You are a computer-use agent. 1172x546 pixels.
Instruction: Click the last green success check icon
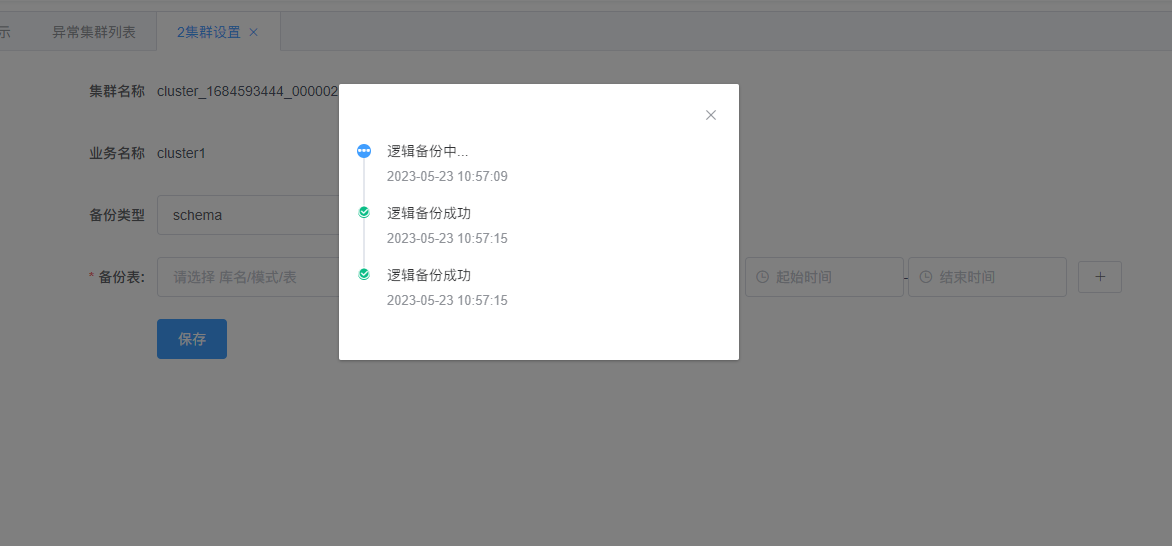click(x=364, y=274)
